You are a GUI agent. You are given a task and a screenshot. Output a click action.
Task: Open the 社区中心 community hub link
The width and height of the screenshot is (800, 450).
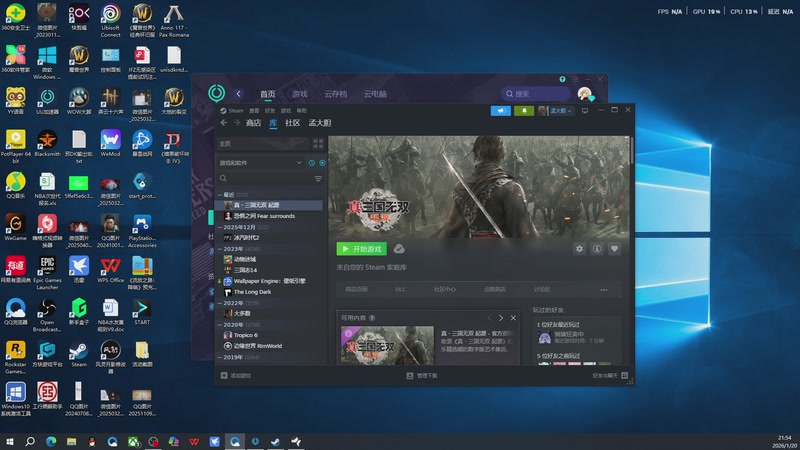point(444,289)
